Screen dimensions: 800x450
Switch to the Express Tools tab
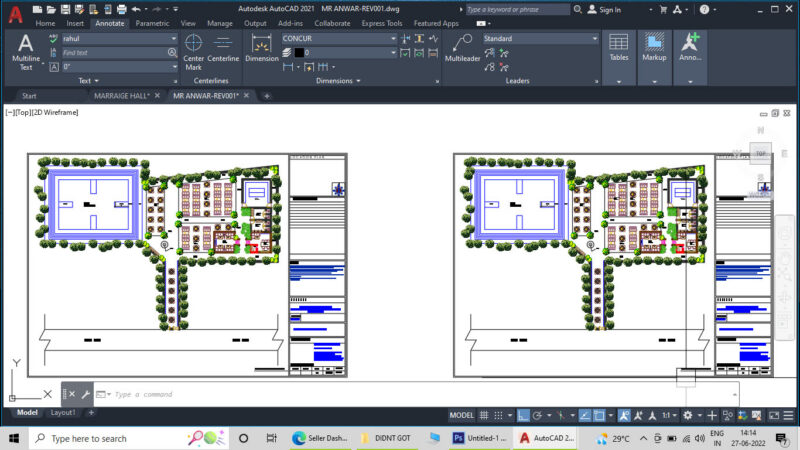[382, 23]
